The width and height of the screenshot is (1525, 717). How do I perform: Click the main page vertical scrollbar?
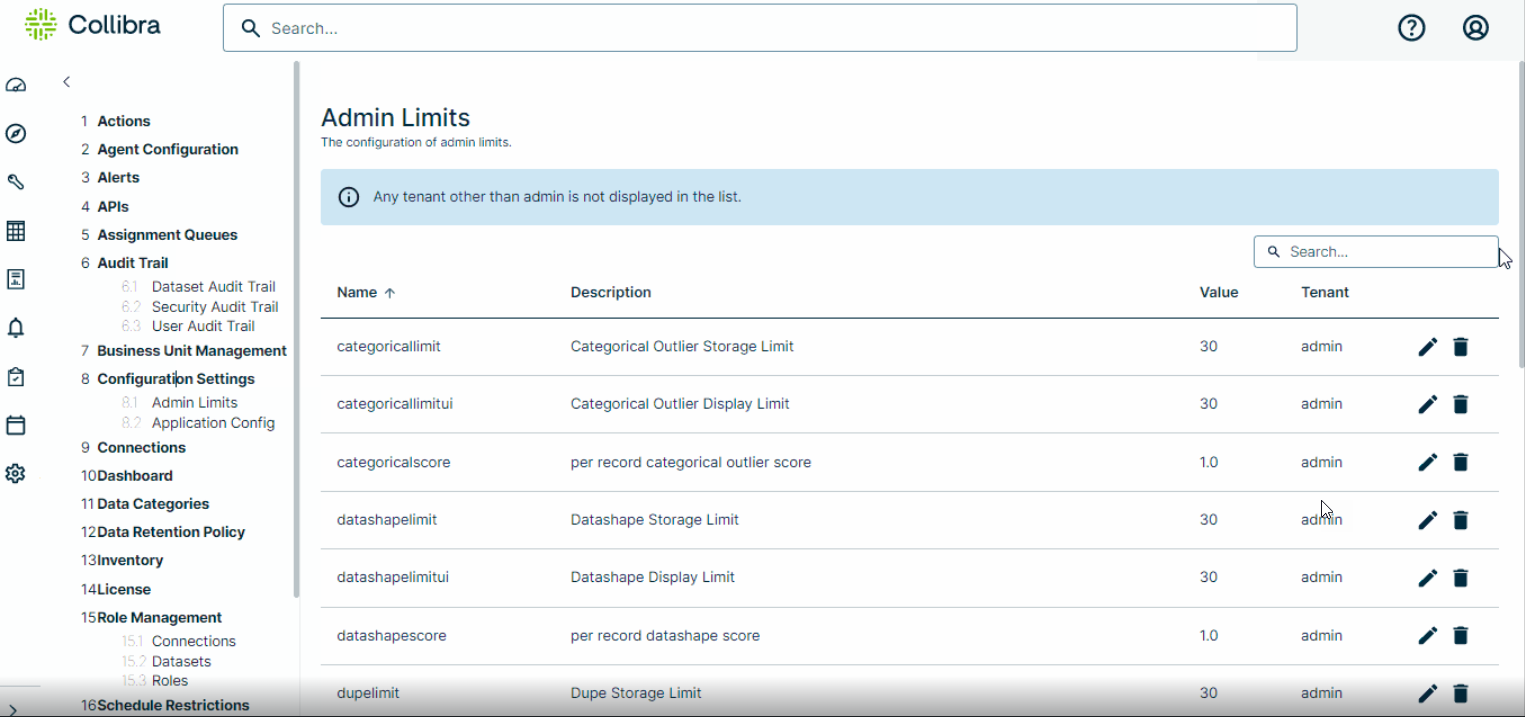(x=1521, y=215)
